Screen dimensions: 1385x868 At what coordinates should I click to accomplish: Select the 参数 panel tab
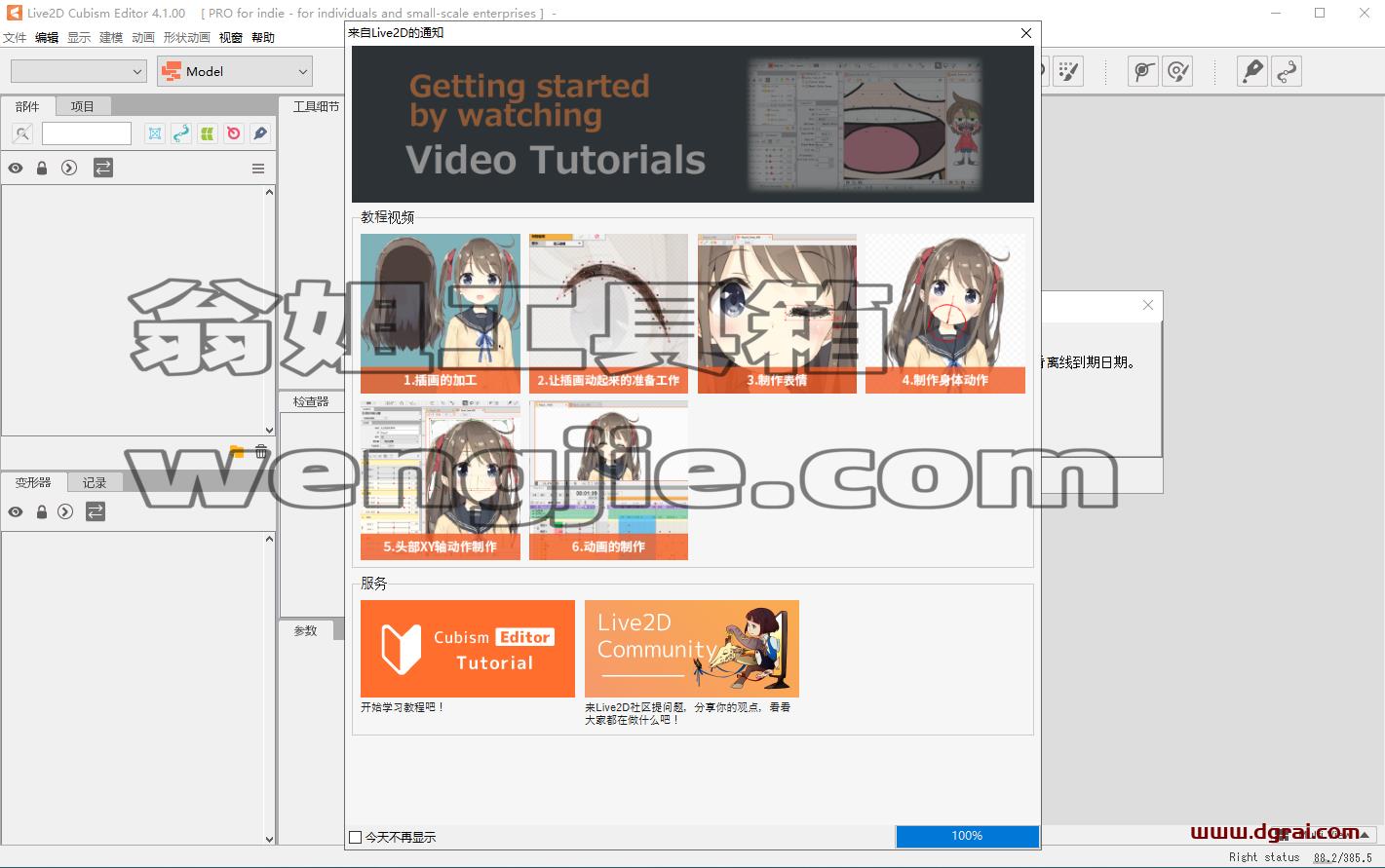(x=306, y=630)
